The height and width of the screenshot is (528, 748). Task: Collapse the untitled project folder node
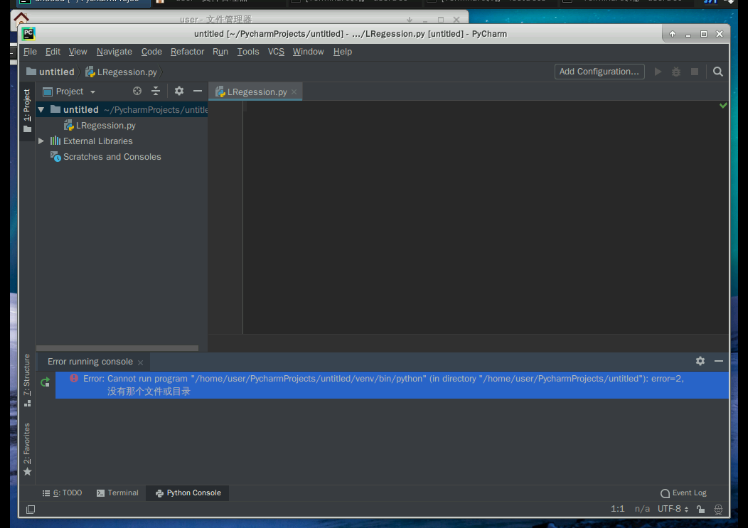(41, 109)
